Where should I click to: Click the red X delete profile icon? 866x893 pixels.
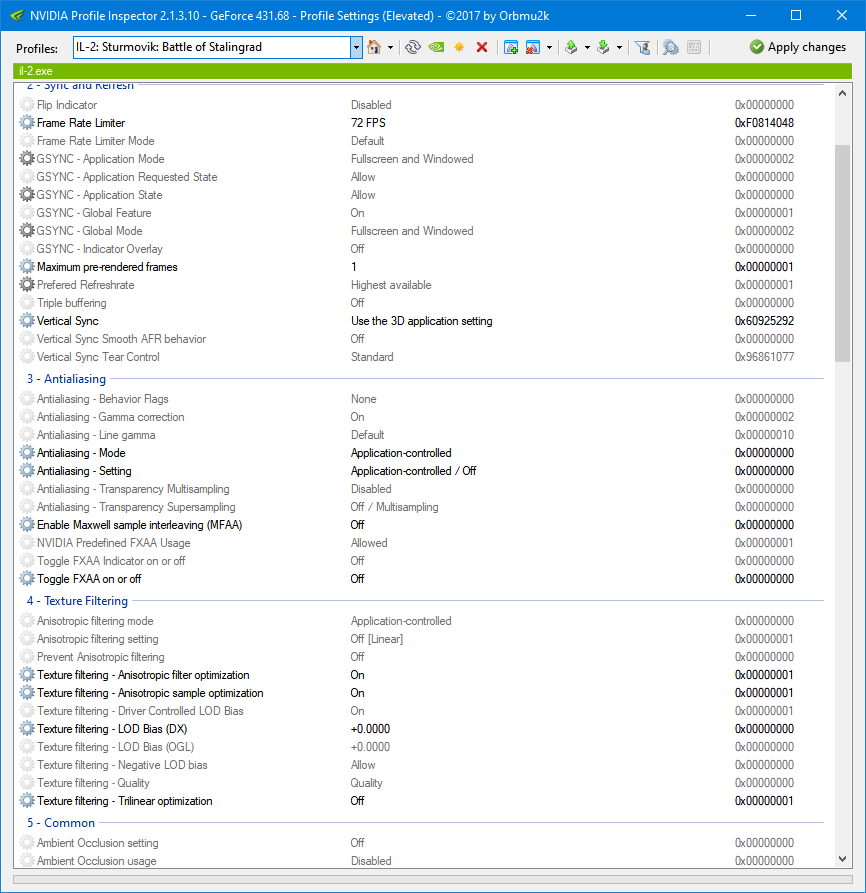(x=482, y=47)
